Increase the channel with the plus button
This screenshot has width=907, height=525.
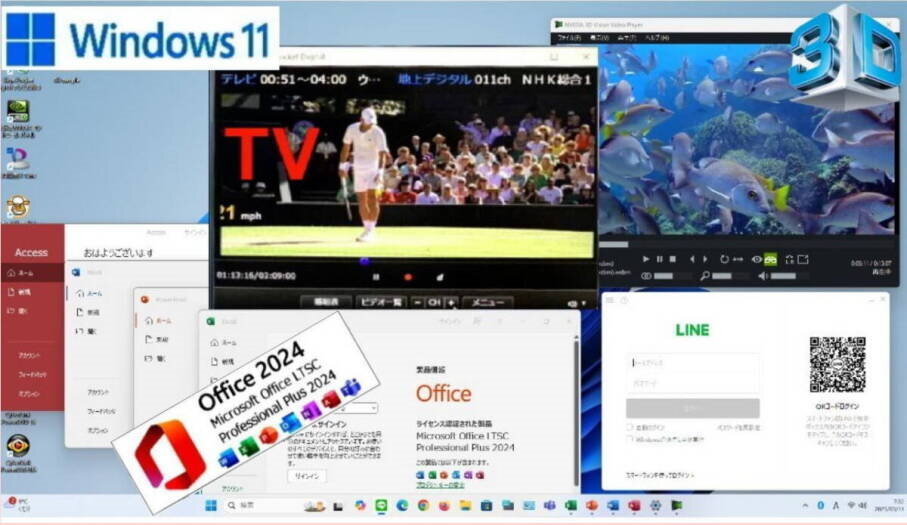451,302
